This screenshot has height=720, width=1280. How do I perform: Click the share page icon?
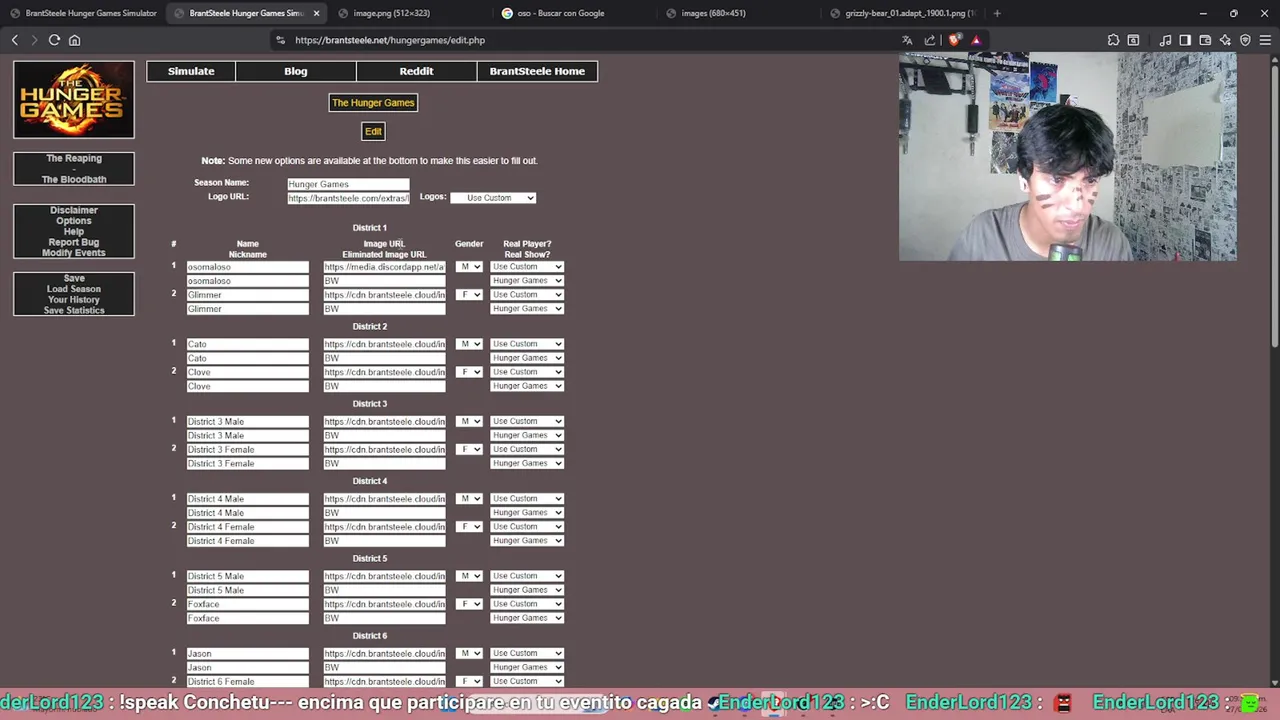coord(930,40)
